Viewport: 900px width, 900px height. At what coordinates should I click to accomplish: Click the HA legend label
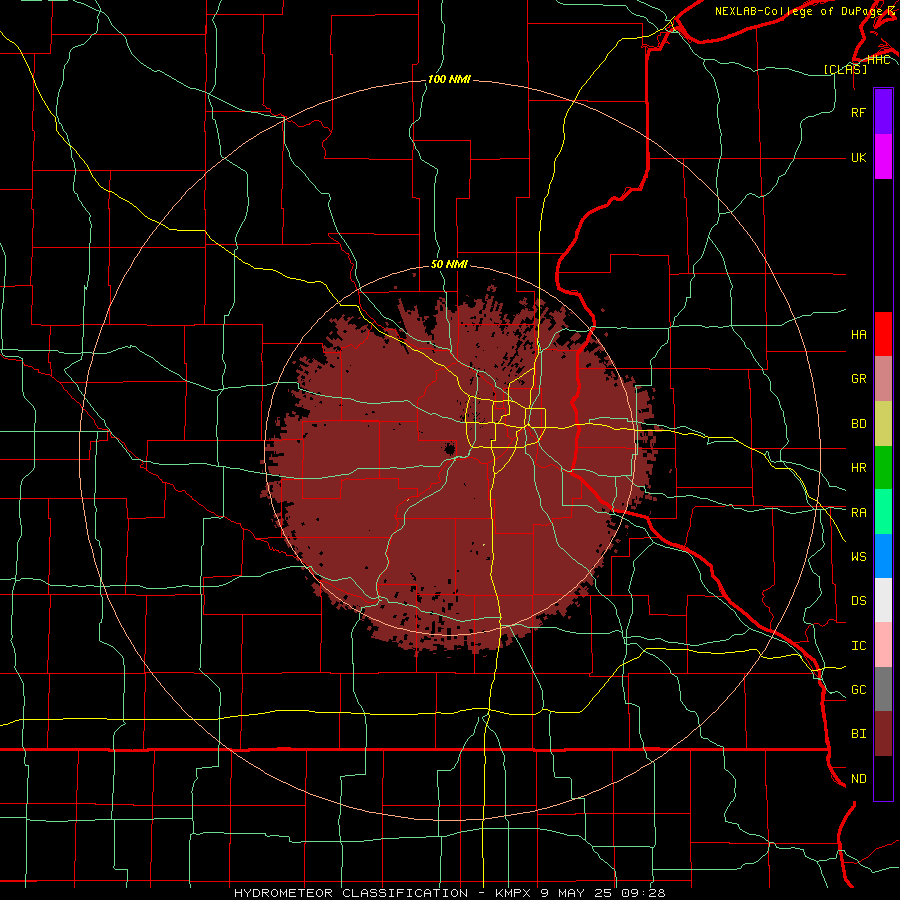click(858, 334)
